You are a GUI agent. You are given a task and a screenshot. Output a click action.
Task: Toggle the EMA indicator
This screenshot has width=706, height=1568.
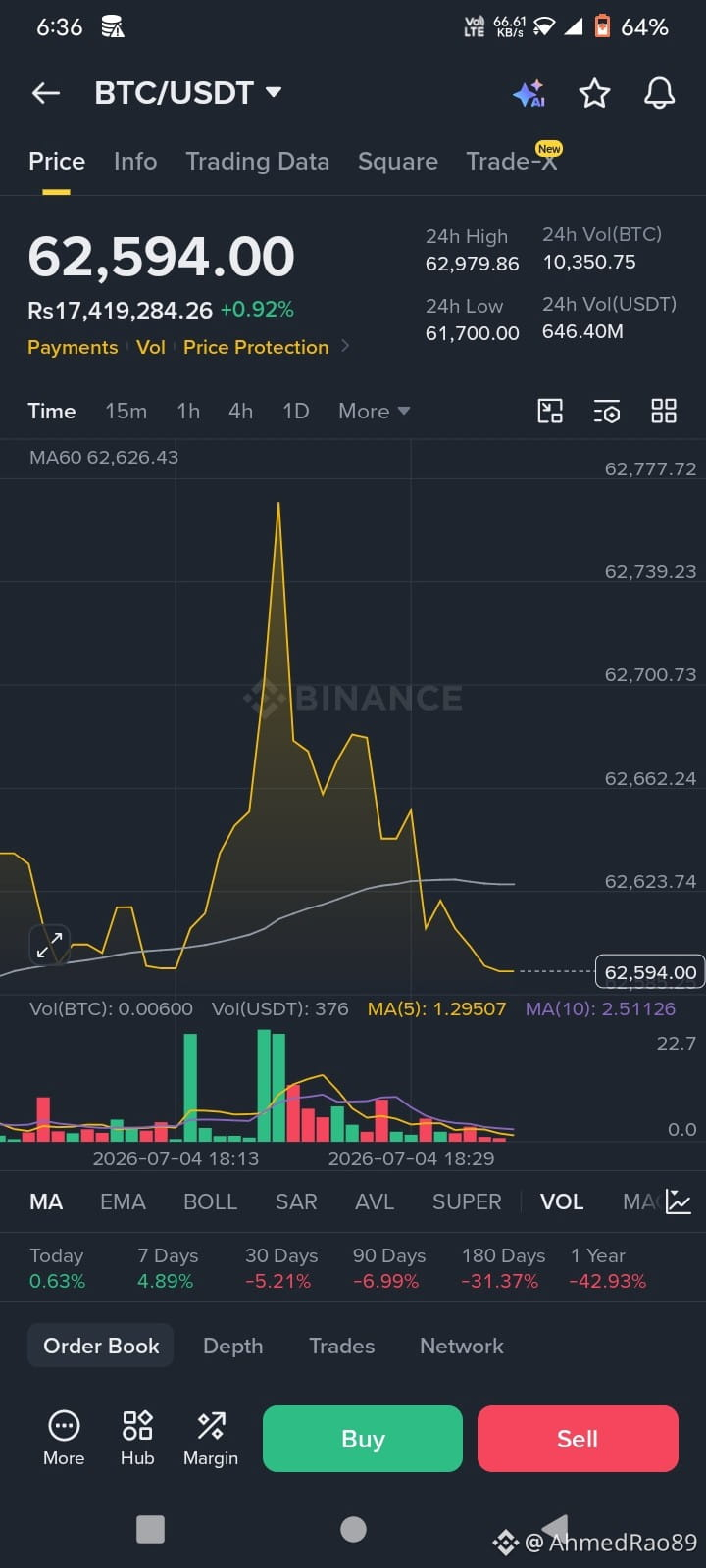click(123, 1201)
